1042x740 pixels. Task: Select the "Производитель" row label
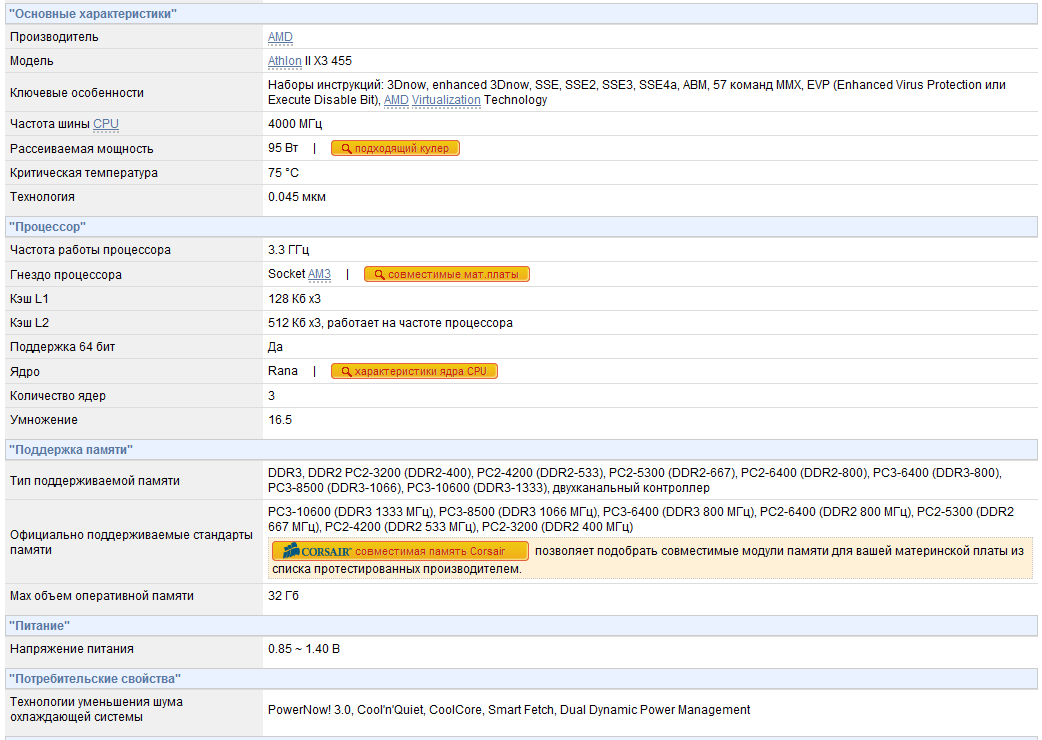54,37
